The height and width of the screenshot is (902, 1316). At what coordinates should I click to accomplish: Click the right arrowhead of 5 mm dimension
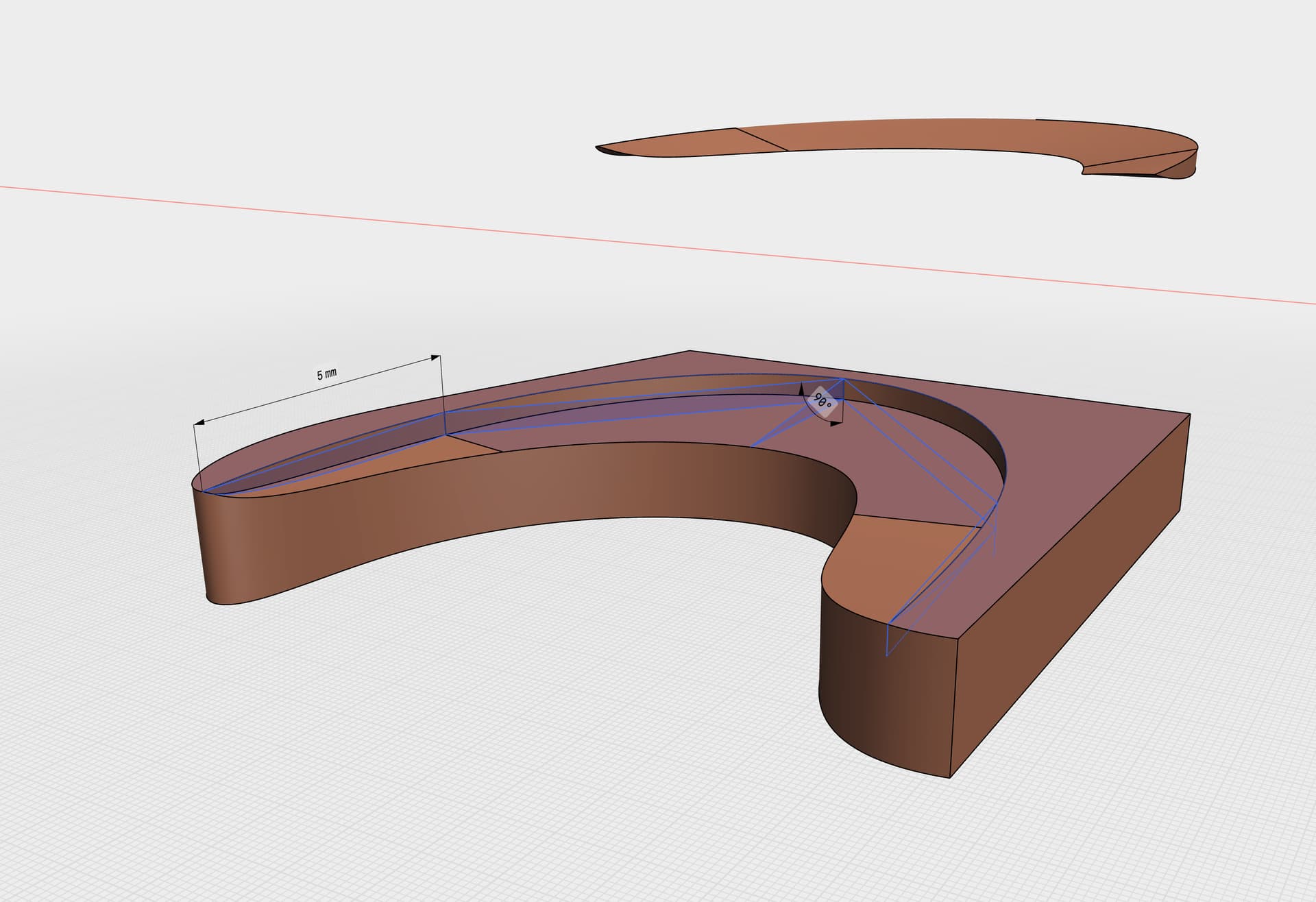coord(435,357)
